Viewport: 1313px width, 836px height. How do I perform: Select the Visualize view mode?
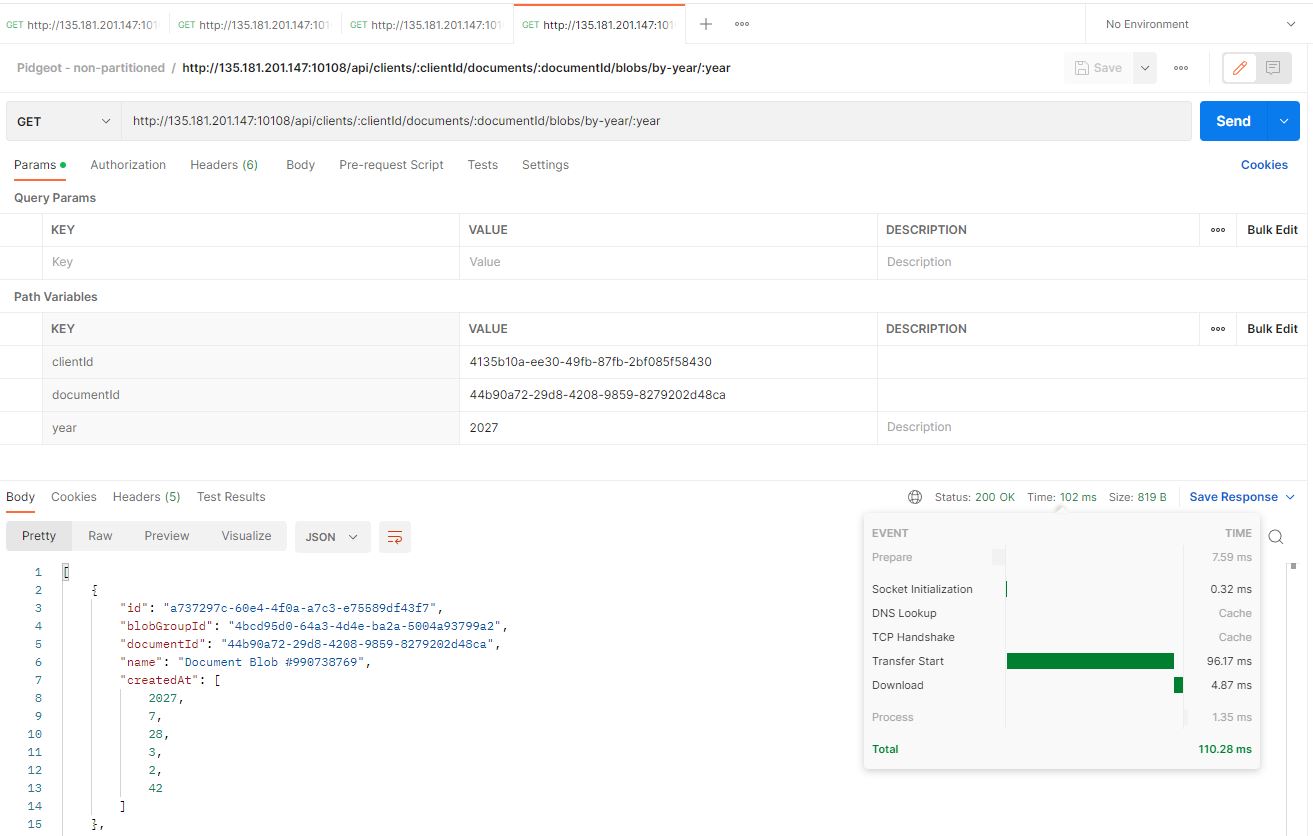point(246,536)
